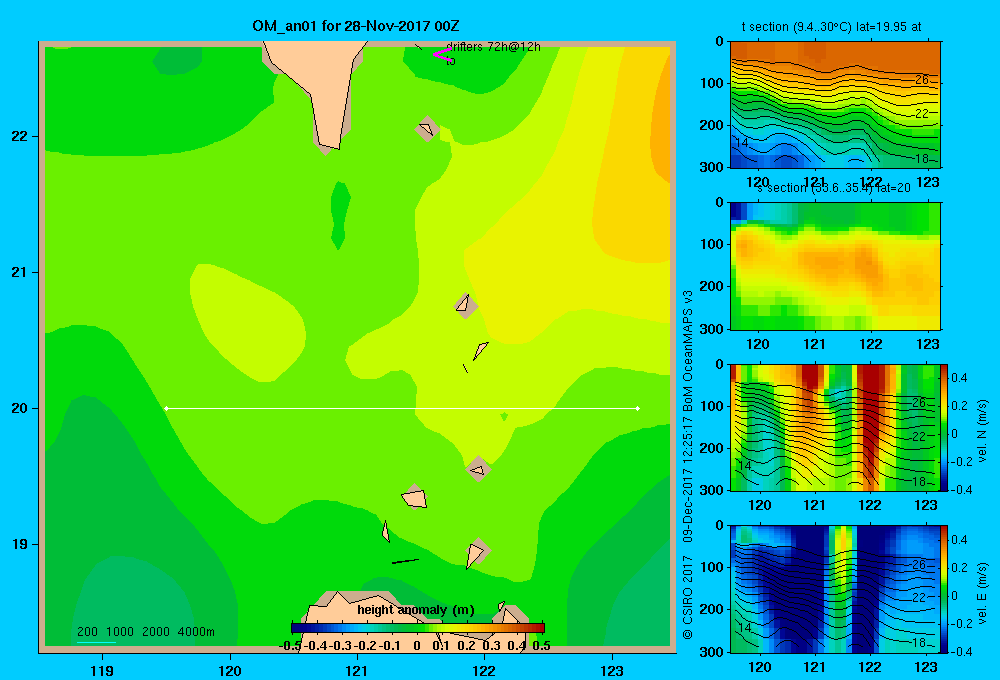Click the left endpoint of white section line
This screenshot has height=680, width=1000.
(166, 408)
